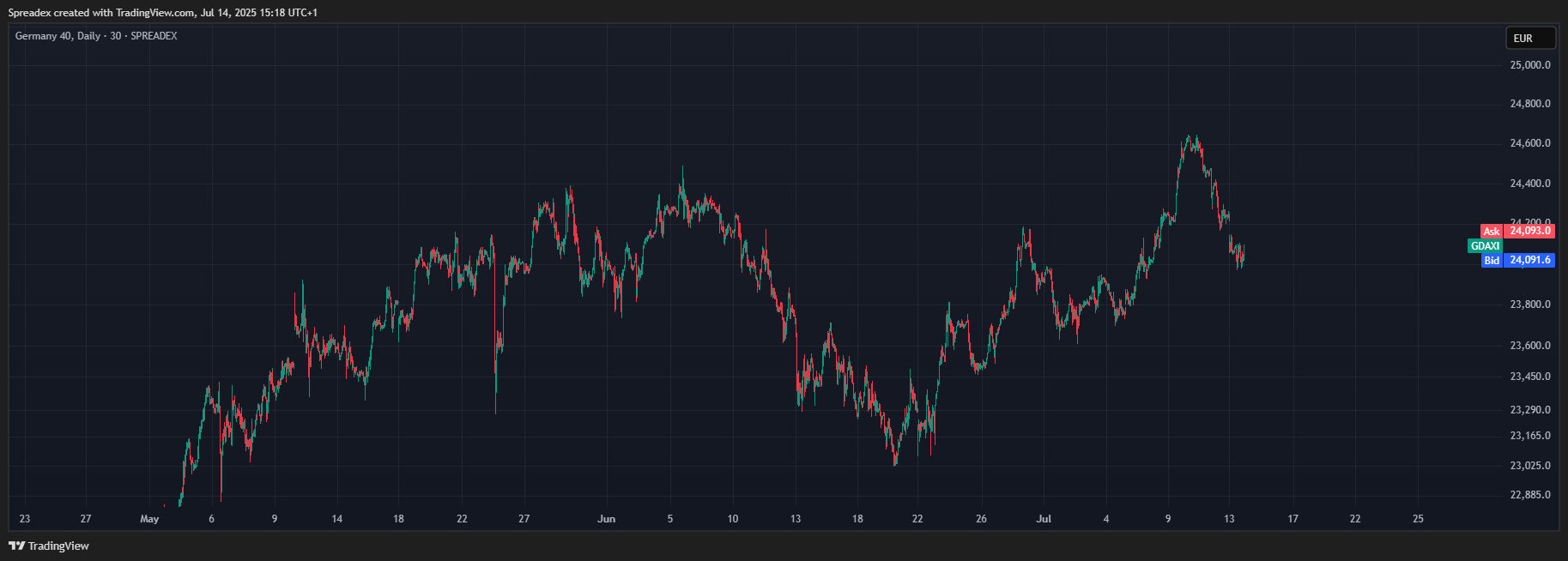1568x561 pixels.
Task: Click the May label on time axis
Action: tap(149, 519)
